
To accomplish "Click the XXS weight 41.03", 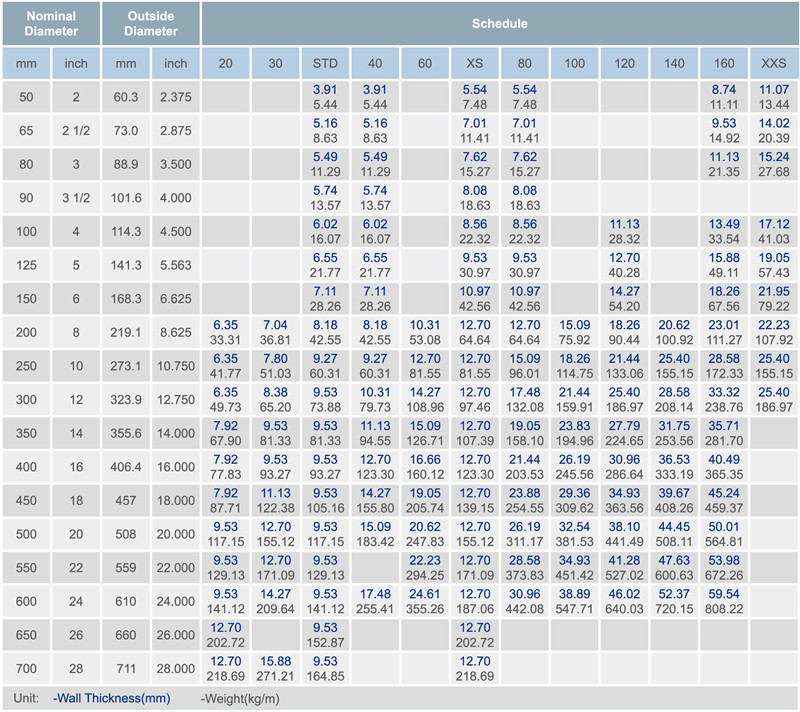I will pos(773,239).
